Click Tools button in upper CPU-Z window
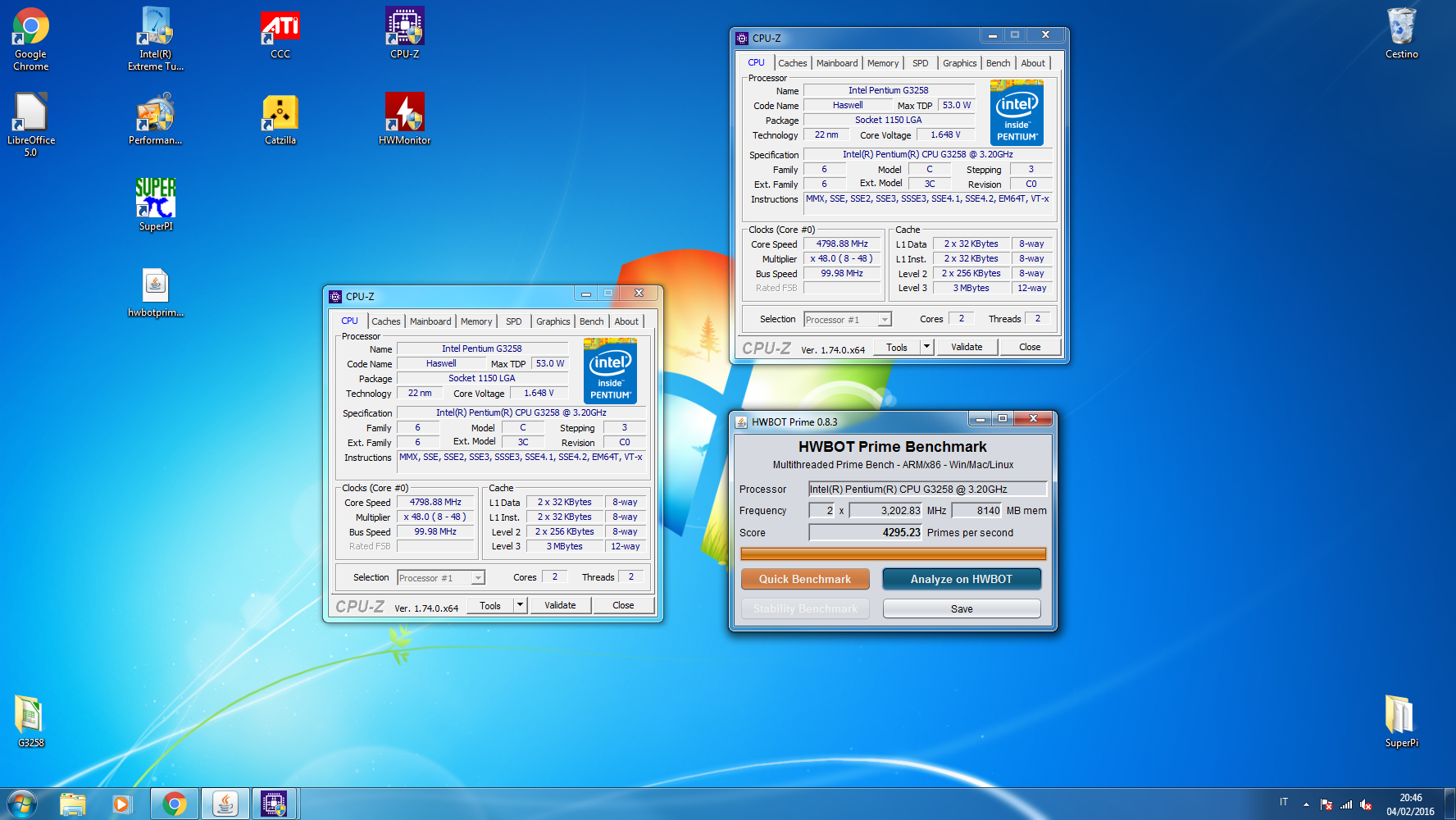 [897, 347]
